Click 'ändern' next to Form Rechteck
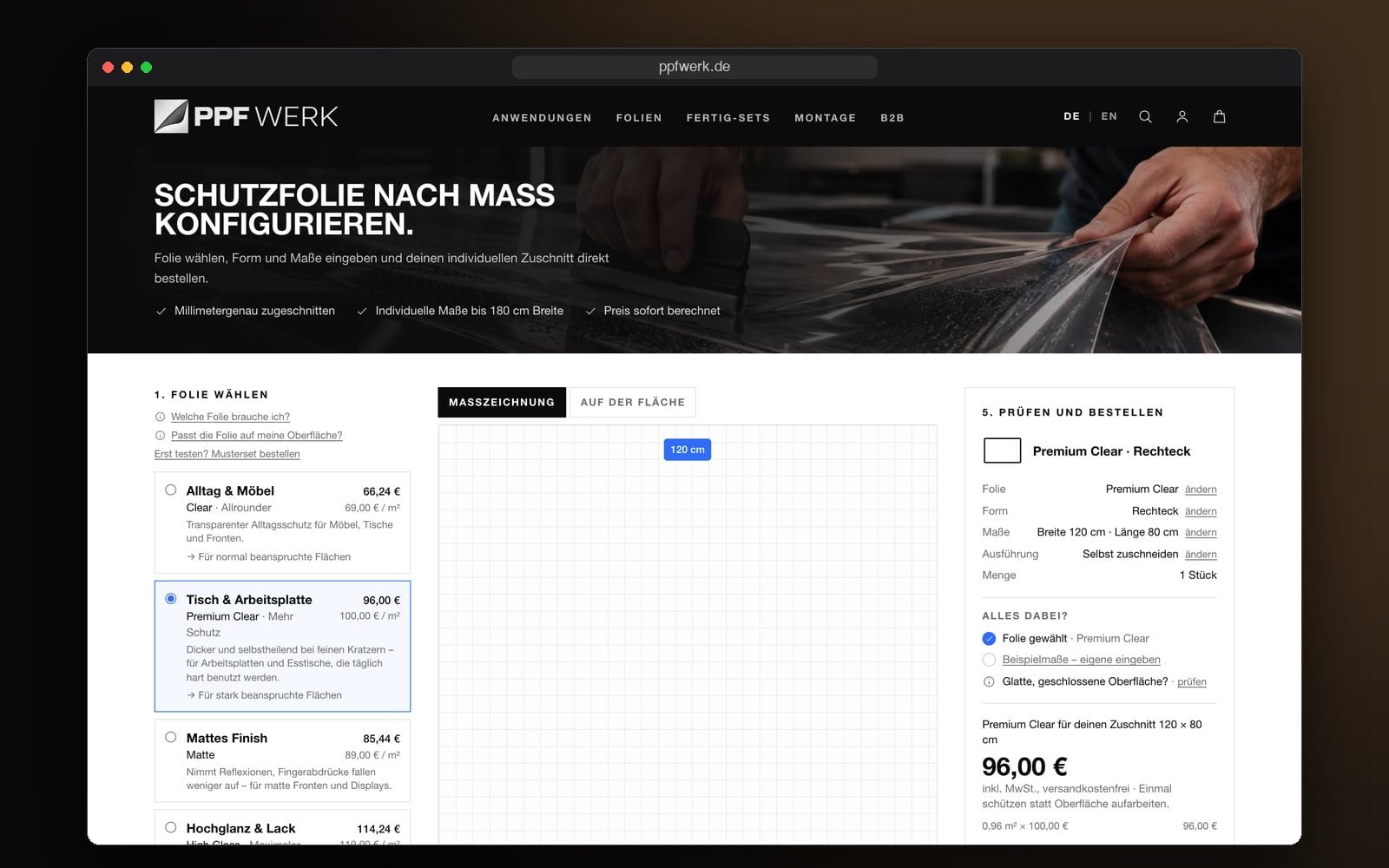Image resolution: width=1389 pixels, height=868 pixels. click(x=1201, y=511)
